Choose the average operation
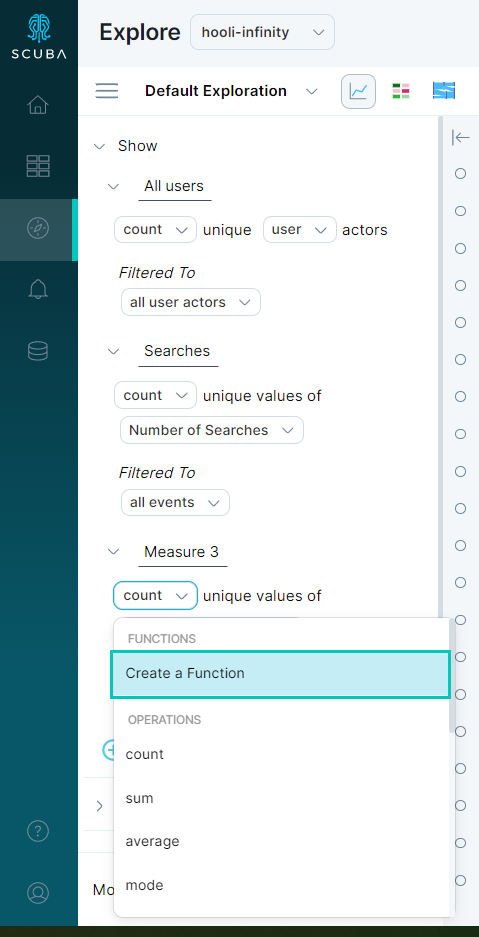Viewport: 479px width, 937px height. pos(152,841)
